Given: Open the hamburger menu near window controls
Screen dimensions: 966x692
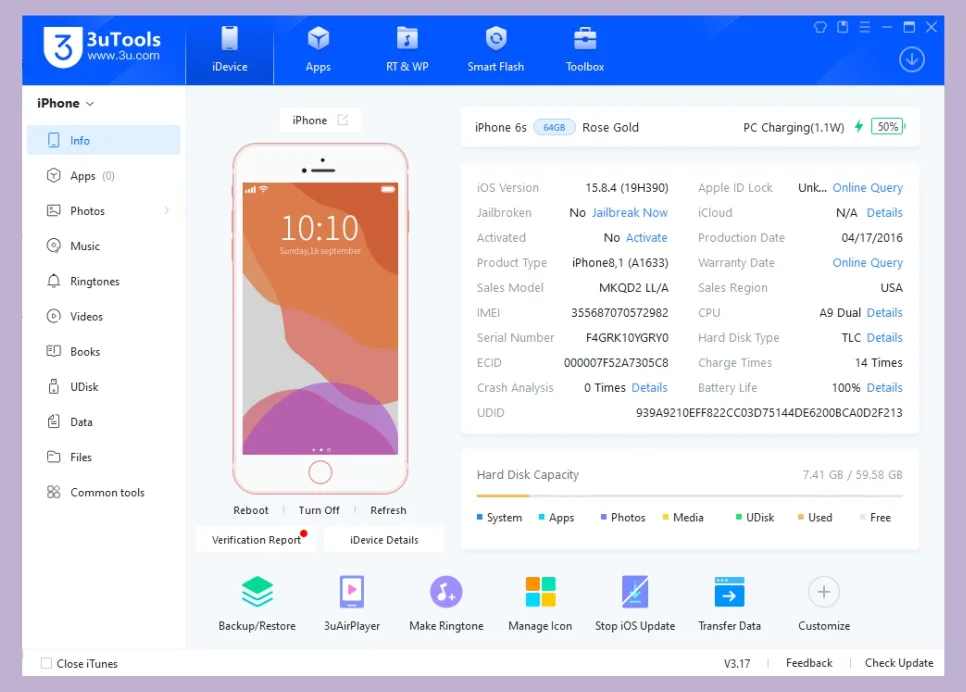Looking at the screenshot, I should (x=865, y=28).
